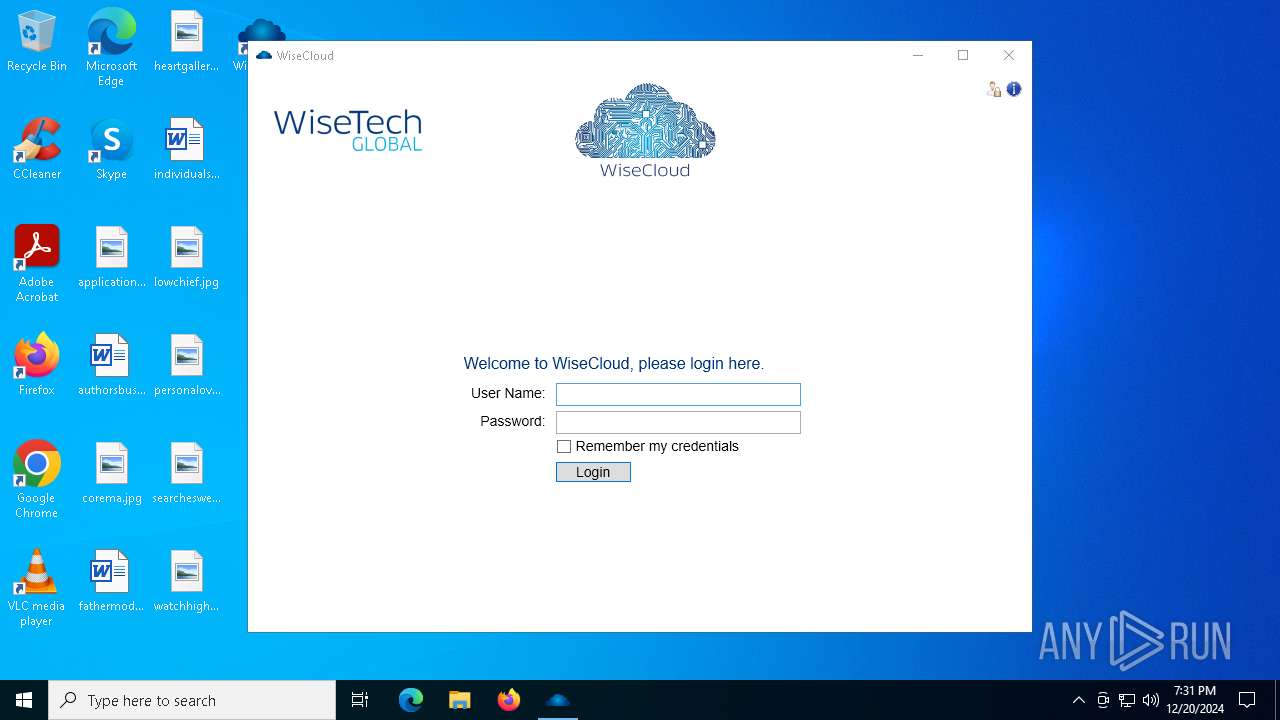The image size is (1280, 720).
Task: Select the personalov... image file
Action: pos(187,366)
